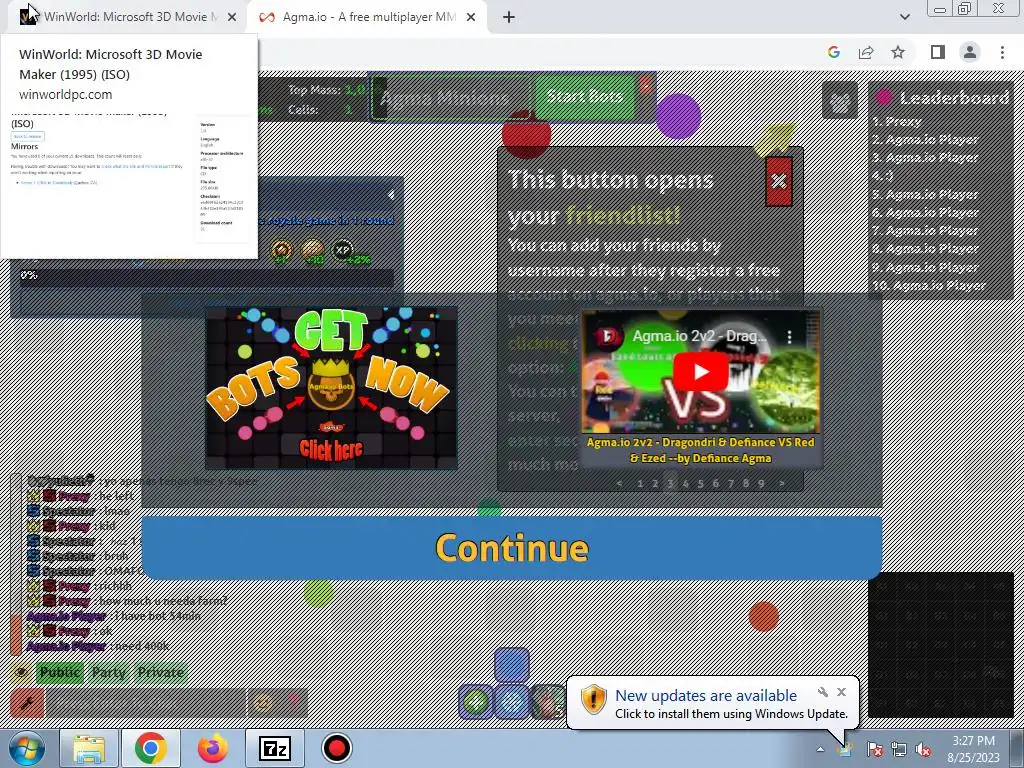Go to tutorial page 9
Viewport: 1024px width, 768px height.
click(761, 483)
